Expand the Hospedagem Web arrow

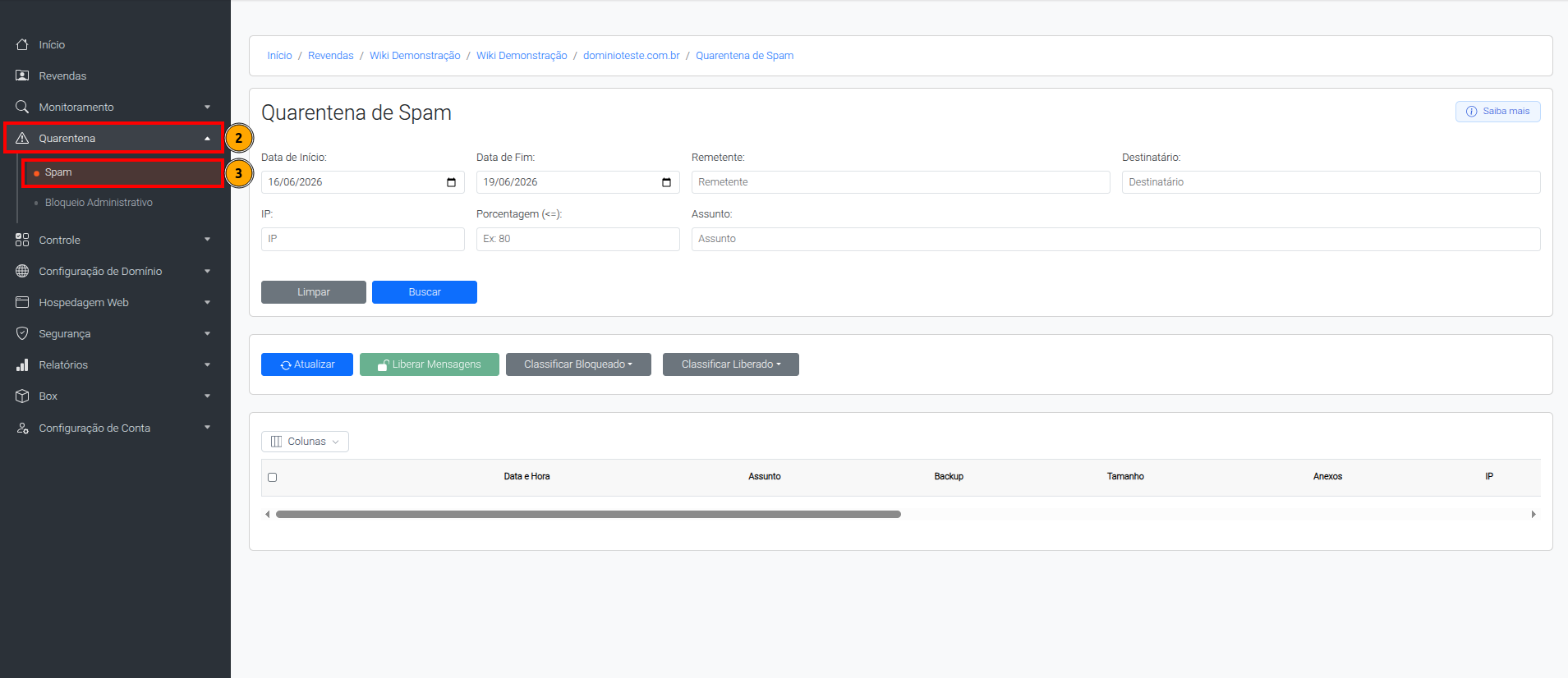coord(207,303)
